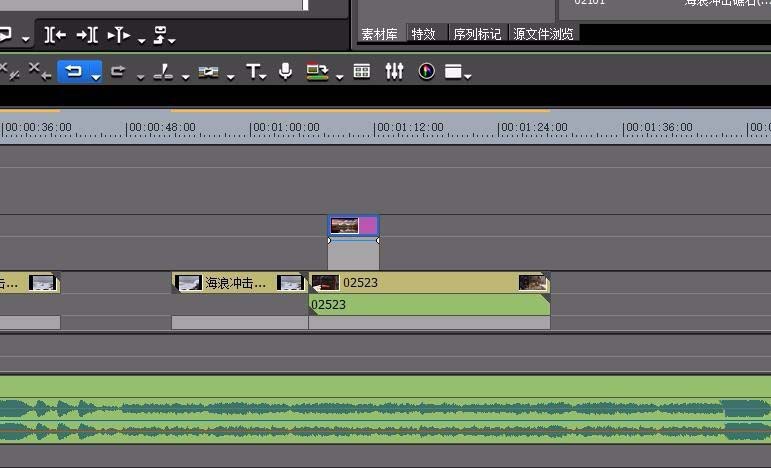This screenshot has height=468, width=771.
Task: Click the partially visible clip at left edge
Action: (x=30, y=283)
